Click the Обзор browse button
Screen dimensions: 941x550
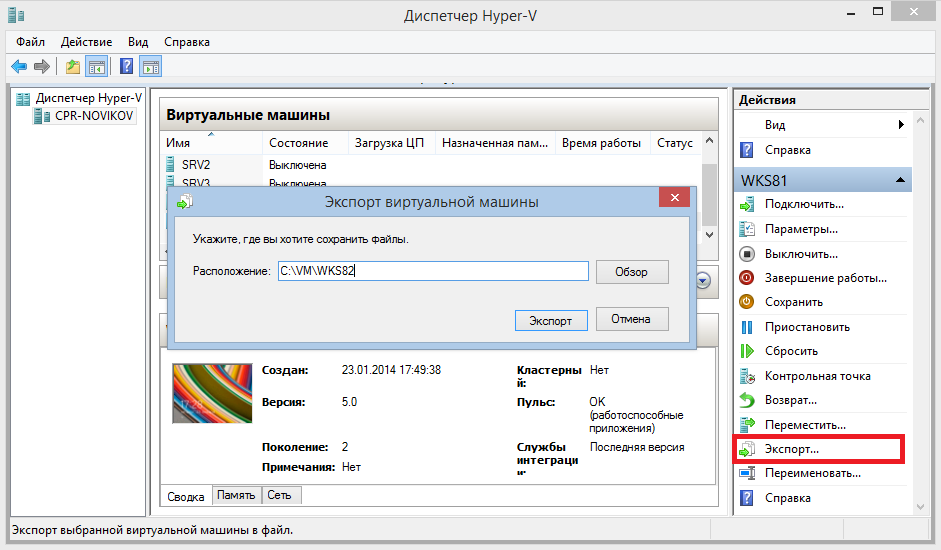click(632, 272)
